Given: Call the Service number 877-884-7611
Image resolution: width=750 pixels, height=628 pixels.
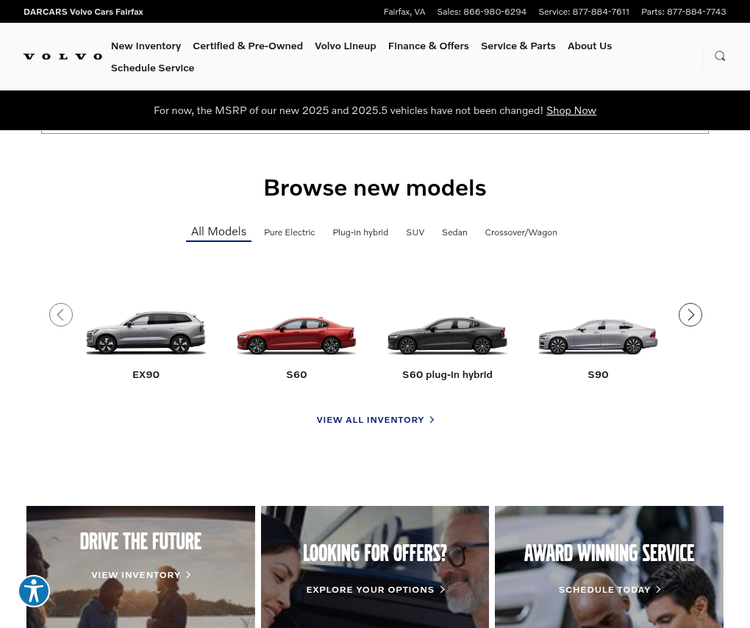Looking at the screenshot, I should tap(584, 11).
